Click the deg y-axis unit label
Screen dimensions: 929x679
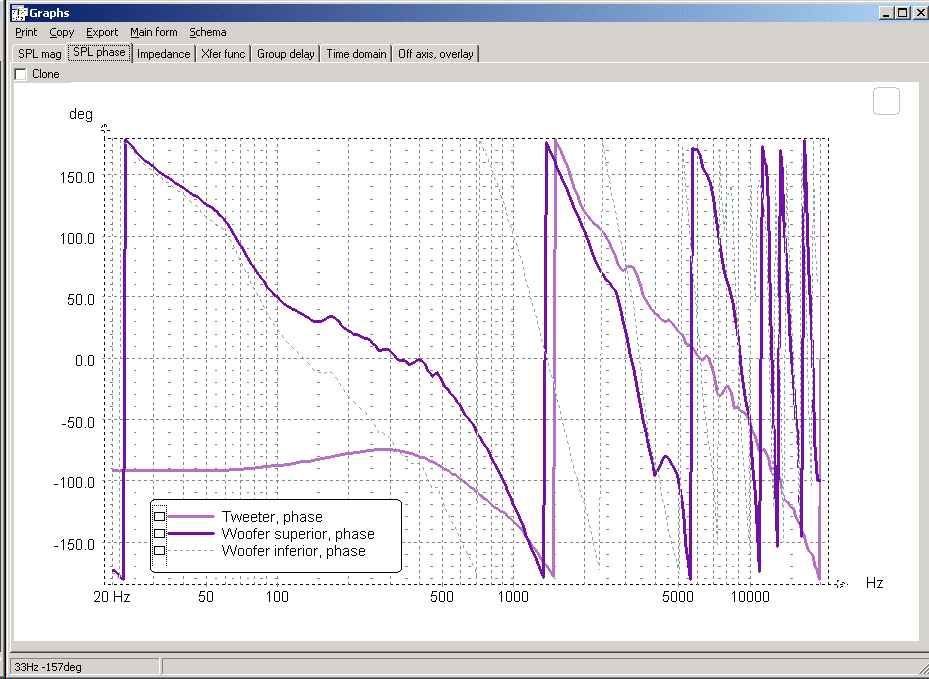(81, 114)
